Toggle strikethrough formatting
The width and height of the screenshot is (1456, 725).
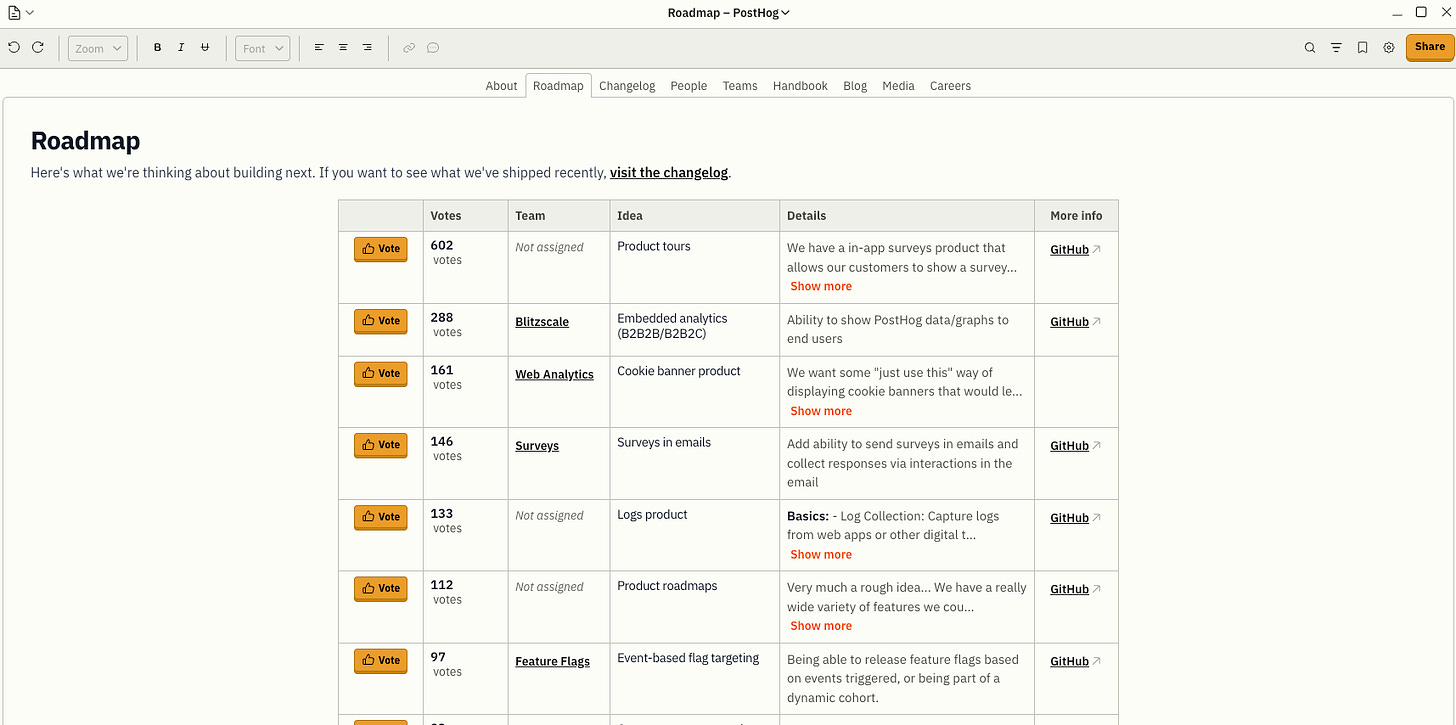tap(205, 48)
